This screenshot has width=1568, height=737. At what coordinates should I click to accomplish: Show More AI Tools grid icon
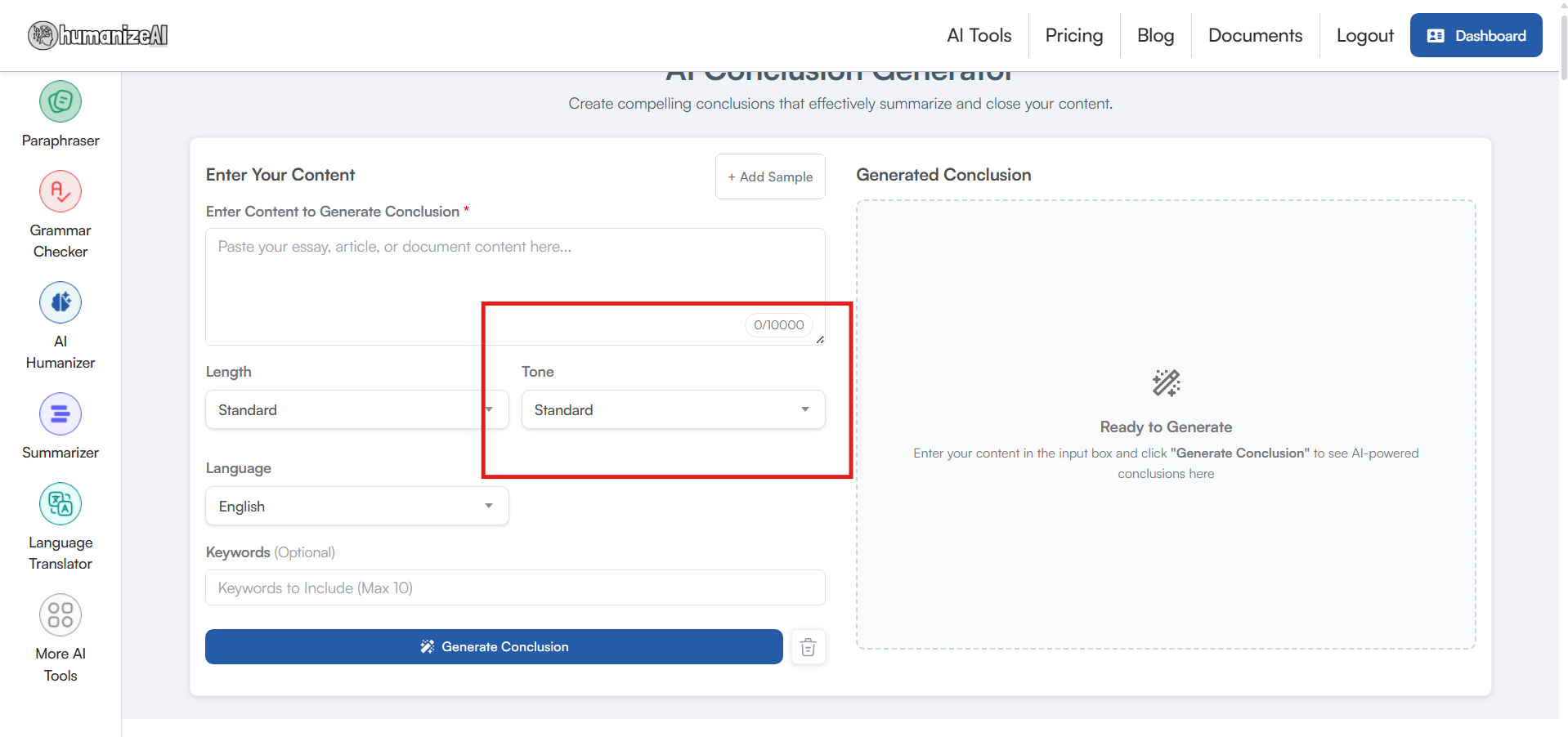(x=60, y=615)
